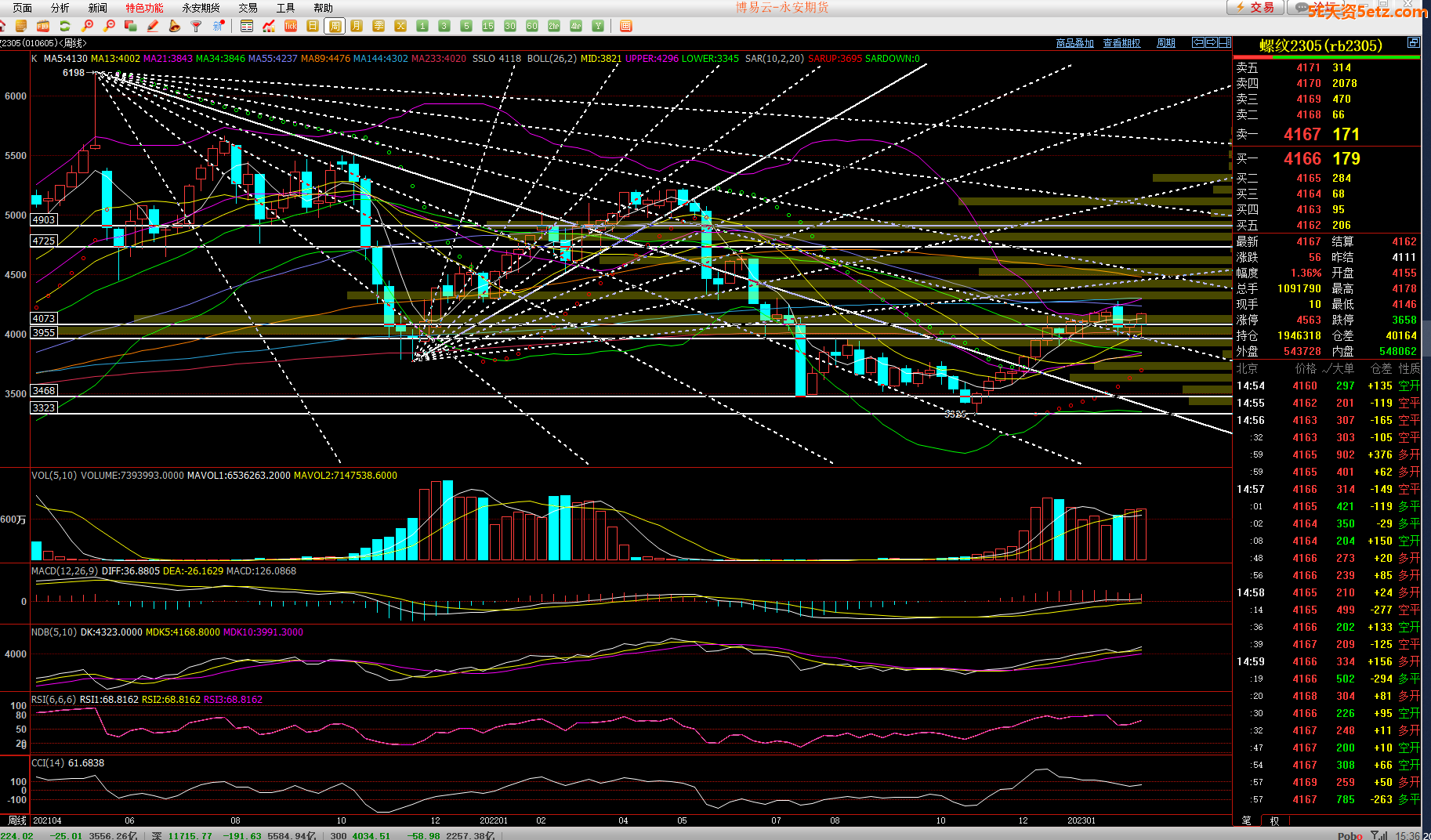This screenshot has height=840, width=1431.
Task: Open the 交易 menu in menu bar
Action: pyautogui.click(x=248, y=8)
